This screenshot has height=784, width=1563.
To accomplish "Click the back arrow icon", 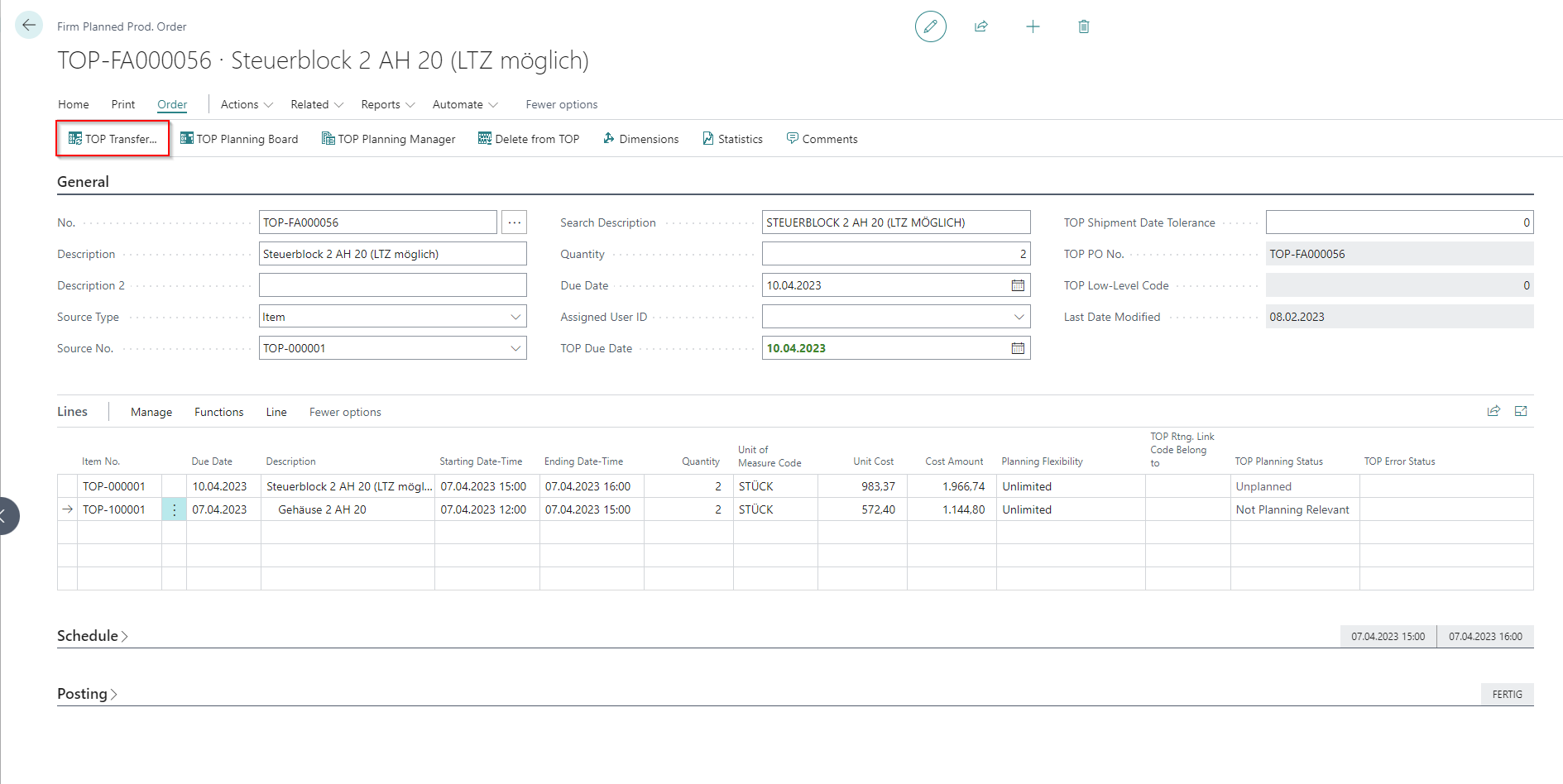I will click(29, 25).
